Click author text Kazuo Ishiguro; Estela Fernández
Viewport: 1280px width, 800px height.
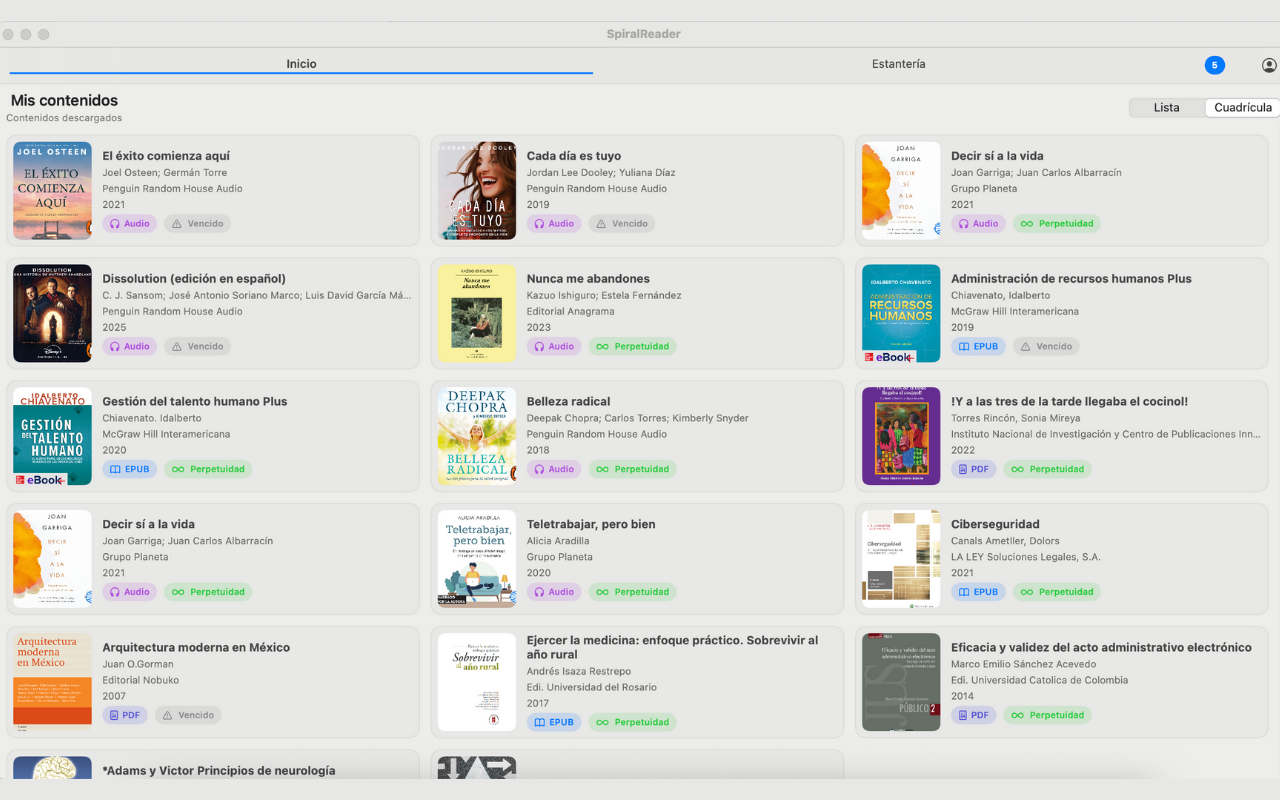click(x=604, y=296)
